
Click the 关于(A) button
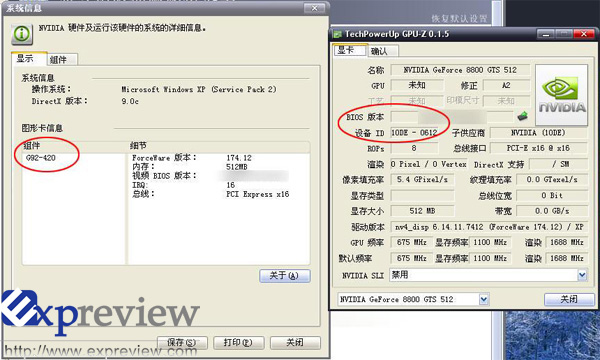click(285, 276)
